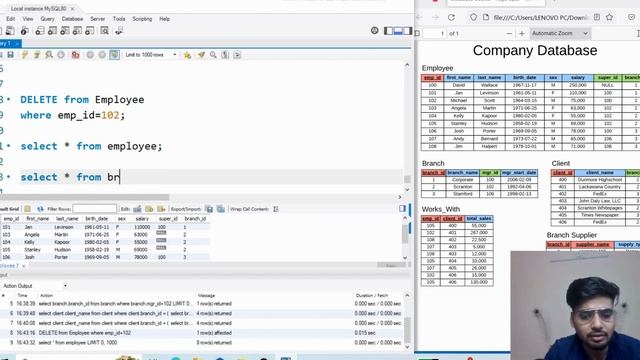Image resolution: width=640 pixels, height=360 pixels.
Task: Click the Create new table icon
Action: 52,31
